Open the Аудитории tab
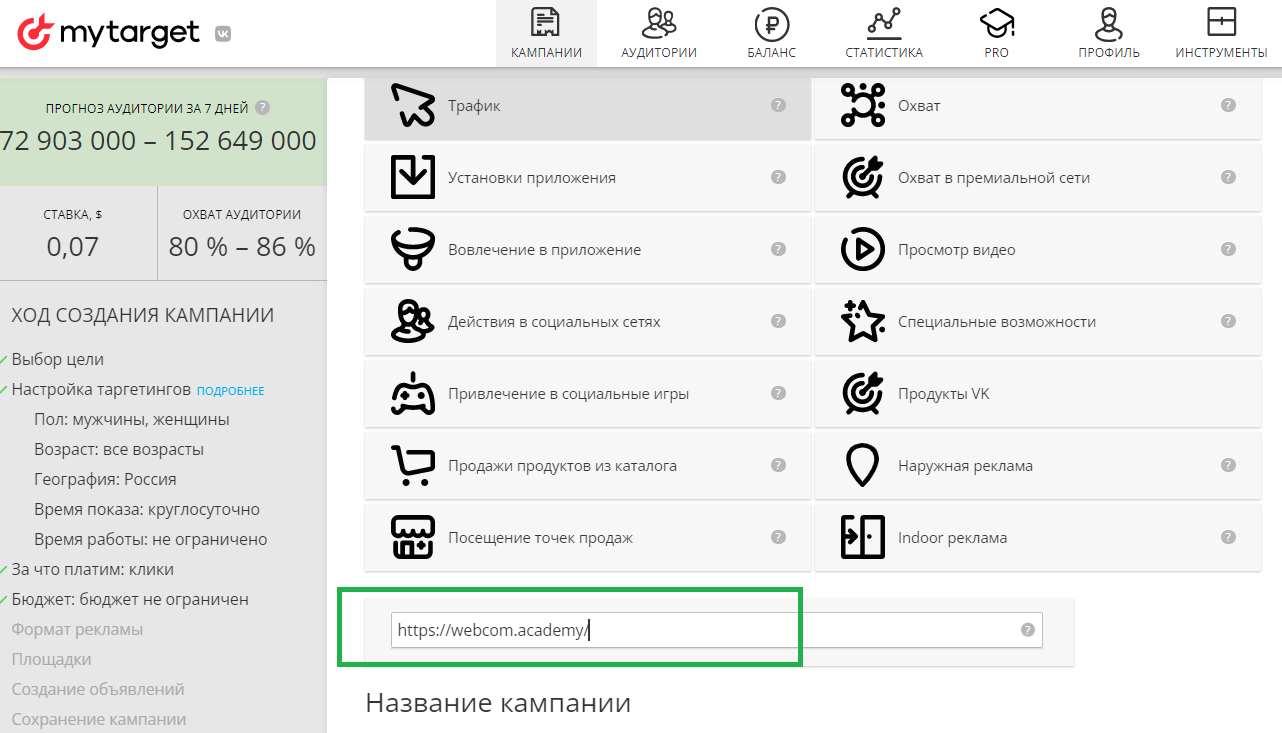This screenshot has height=733, width=1282. [x=659, y=34]
